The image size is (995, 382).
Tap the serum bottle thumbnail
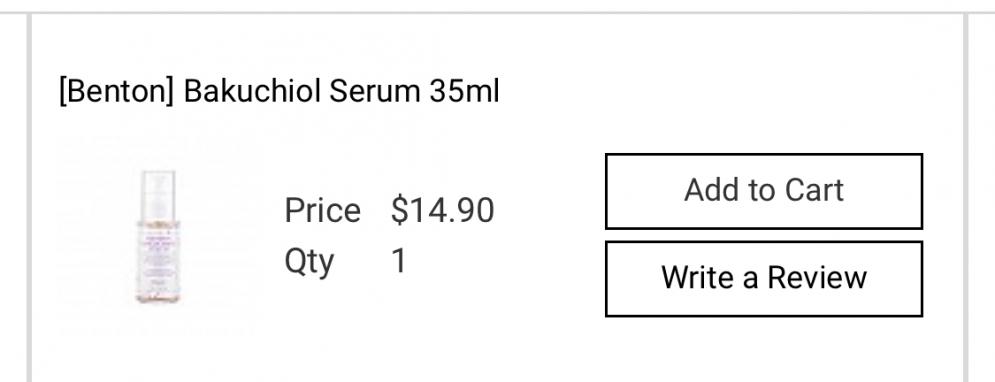point(157,237)
